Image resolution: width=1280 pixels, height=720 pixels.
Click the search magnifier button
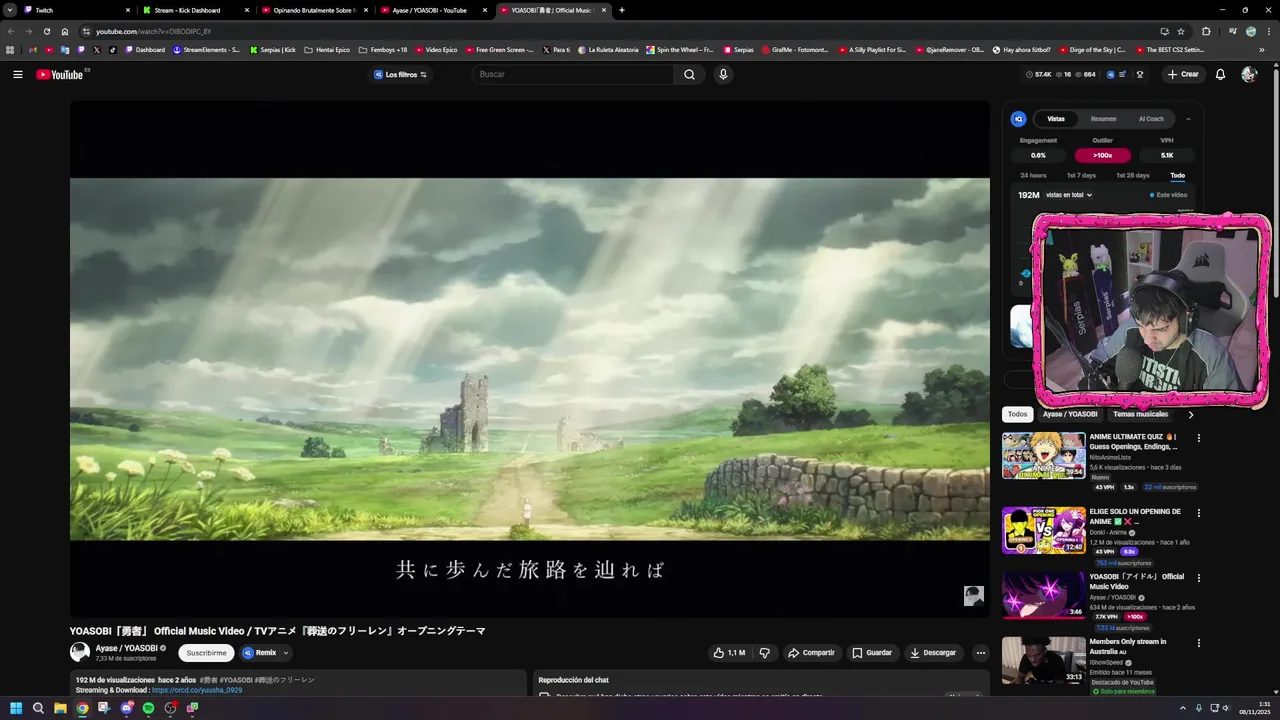coord(689,74)
